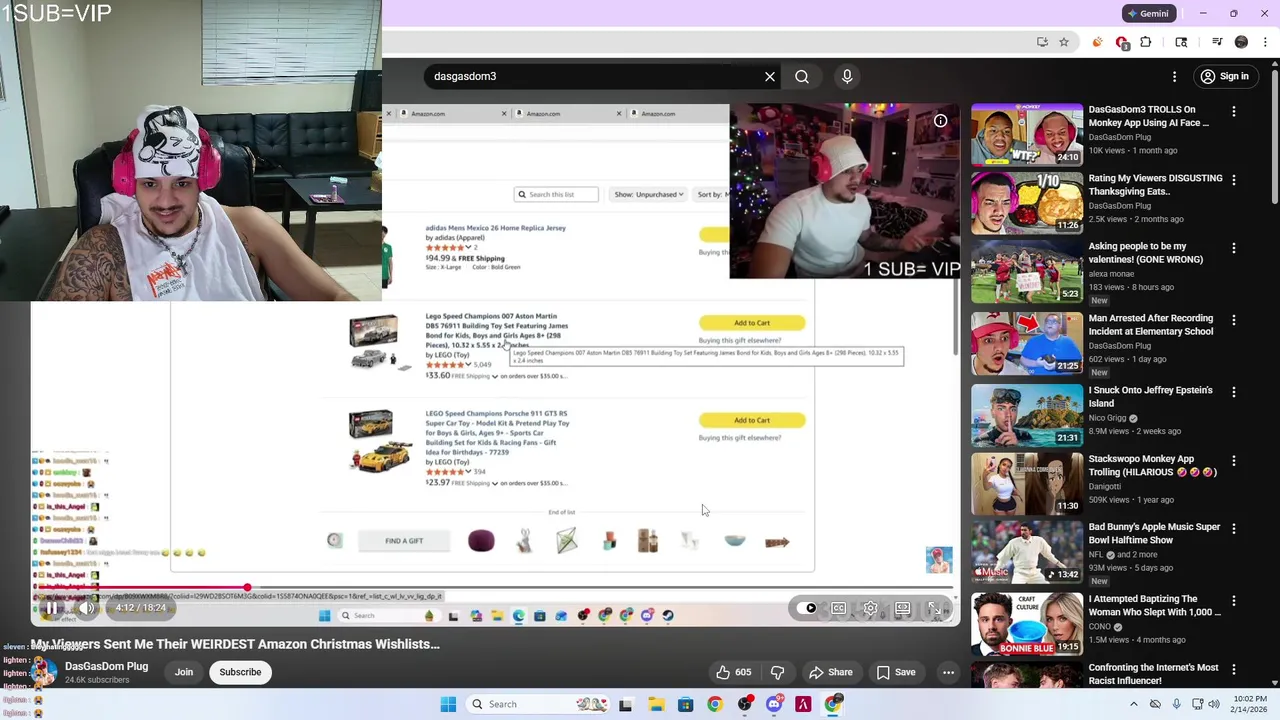
Task: Open the orange extension icon in Chrome toolbar
Action: click(1098, 42)
